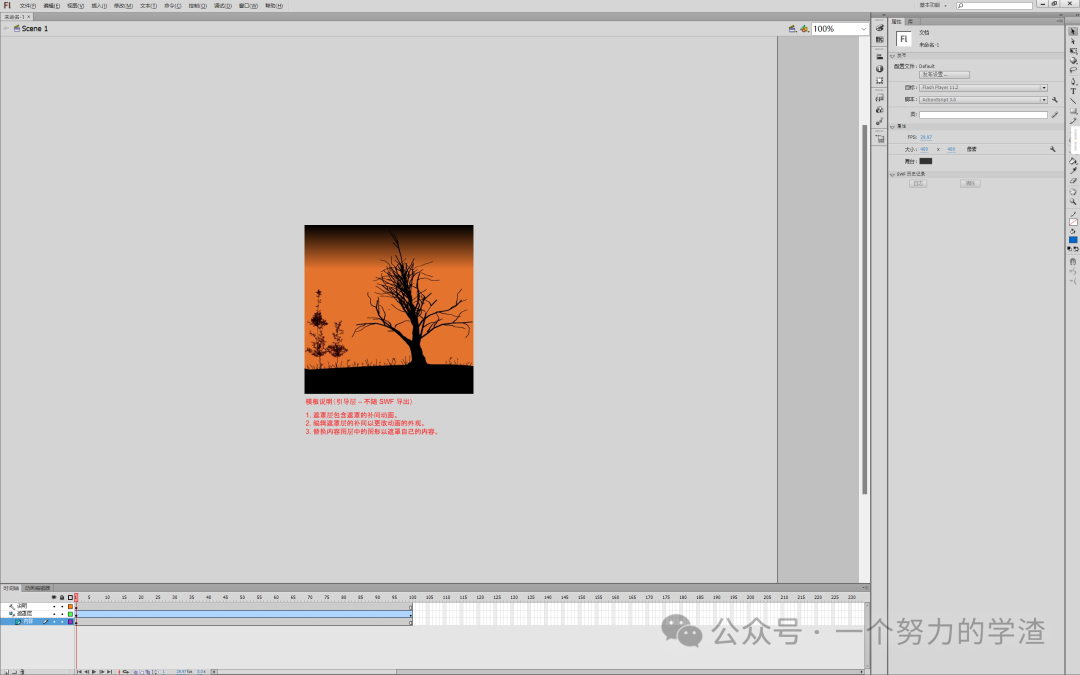Toggle orange outline box of top layer

(x=70, y=606)
